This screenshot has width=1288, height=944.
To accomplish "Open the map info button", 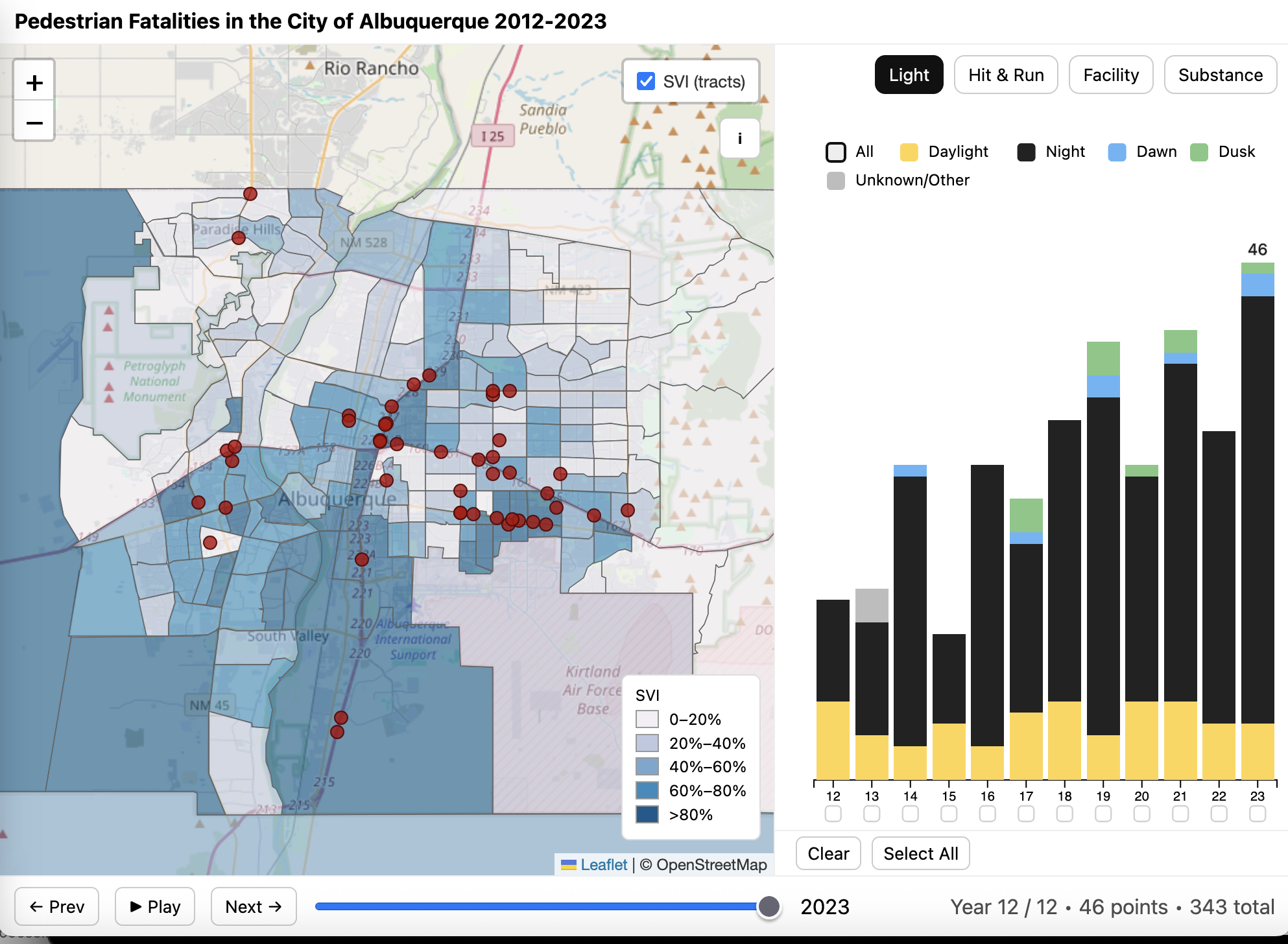I will point(739,138).
